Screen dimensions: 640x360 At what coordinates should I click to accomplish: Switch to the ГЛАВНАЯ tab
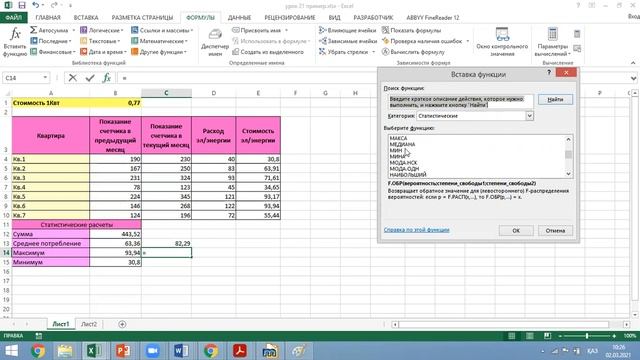coord(48,18)
